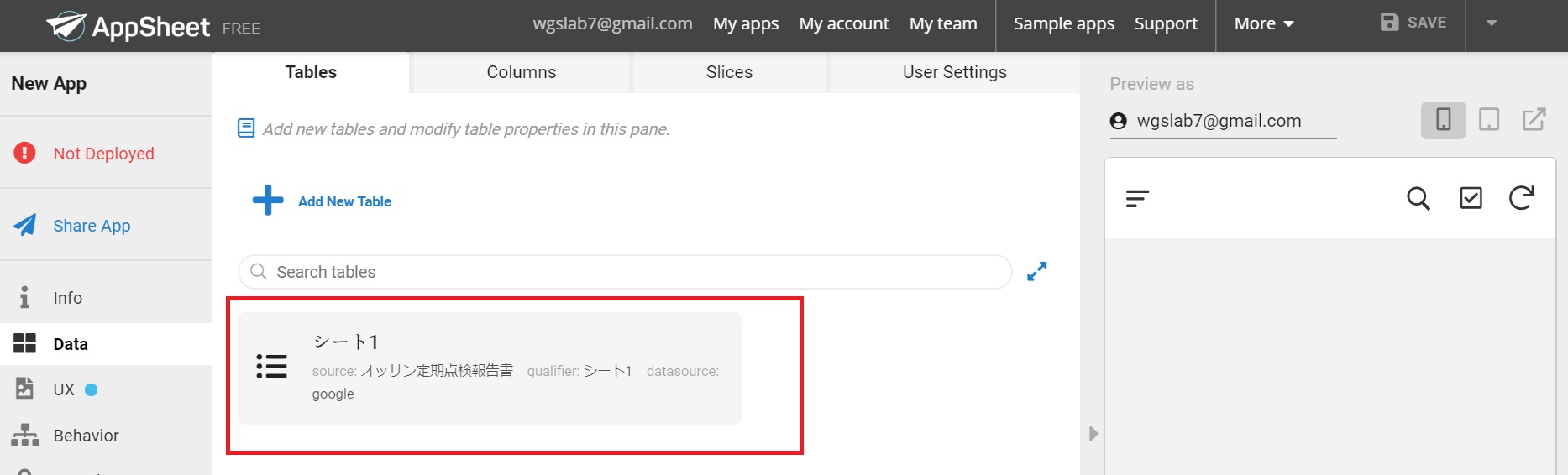Open Share App in the sidebar
1568x475 pixels.
point(92,226)
